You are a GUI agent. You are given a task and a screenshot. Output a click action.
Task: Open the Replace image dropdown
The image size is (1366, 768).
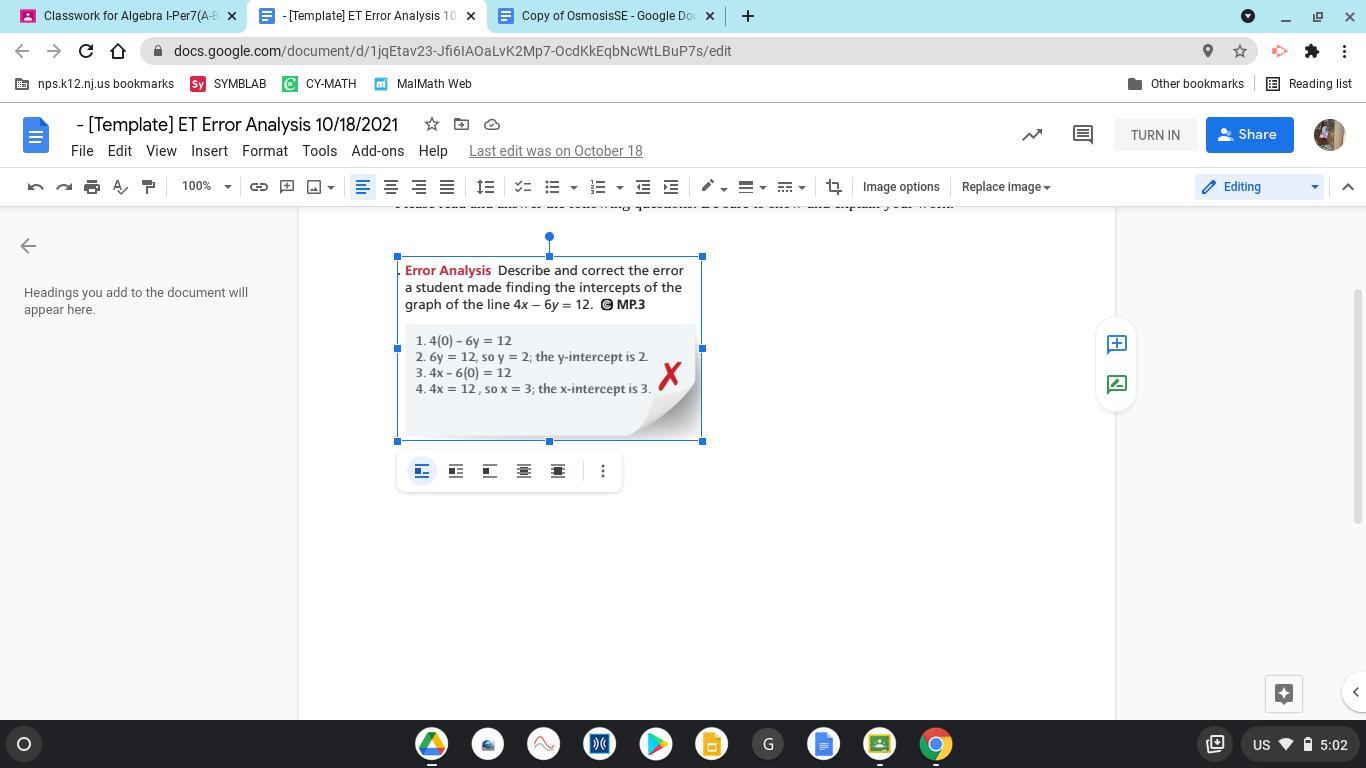1006,187
